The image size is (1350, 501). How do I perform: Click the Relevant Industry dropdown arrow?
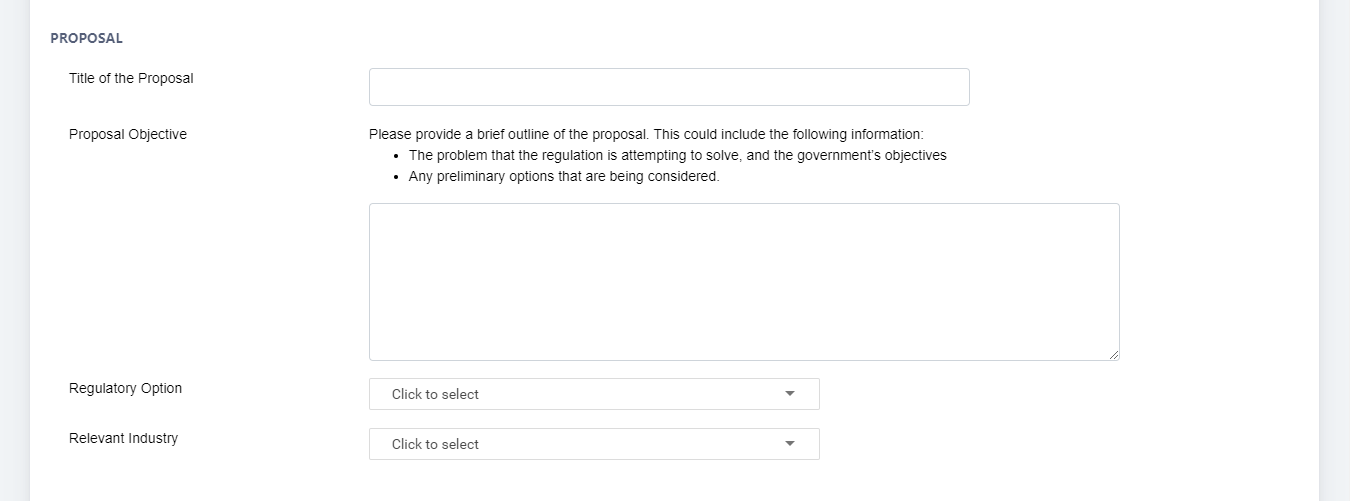[x=790, y=444]
